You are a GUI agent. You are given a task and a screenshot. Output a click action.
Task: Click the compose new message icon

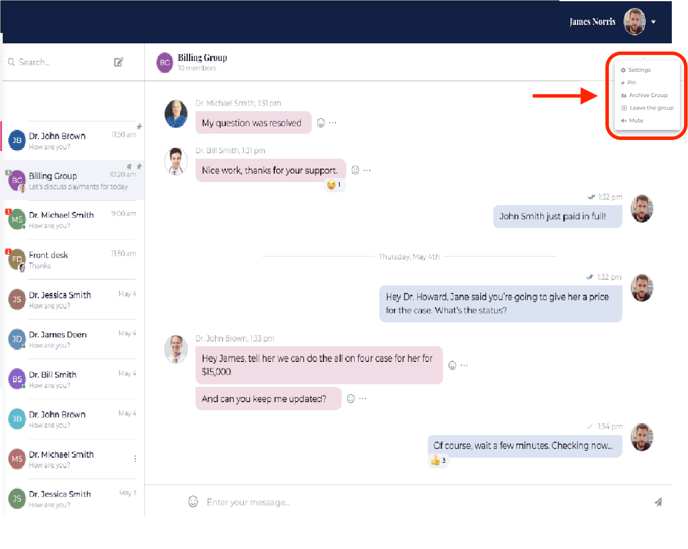point(118,62)
